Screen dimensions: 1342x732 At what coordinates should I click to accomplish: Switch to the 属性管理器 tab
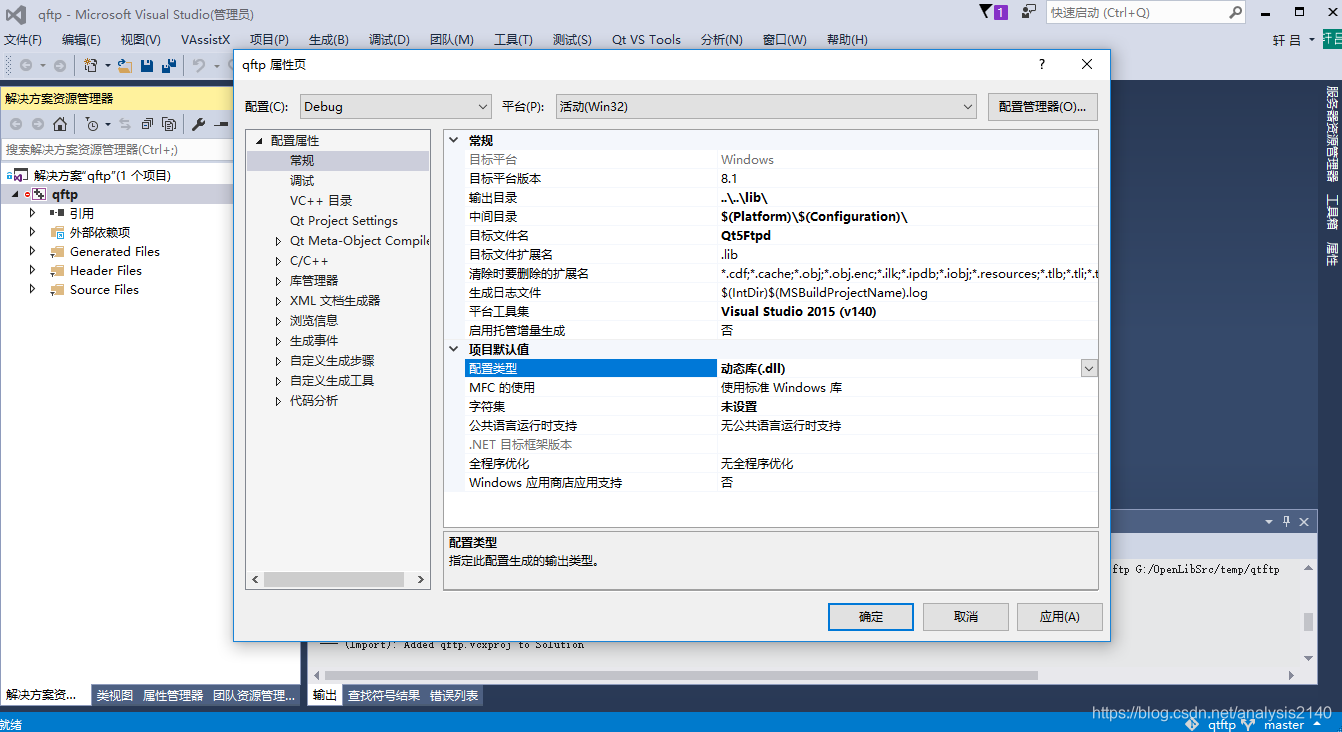pyautogui.click(x=173, y=695)
